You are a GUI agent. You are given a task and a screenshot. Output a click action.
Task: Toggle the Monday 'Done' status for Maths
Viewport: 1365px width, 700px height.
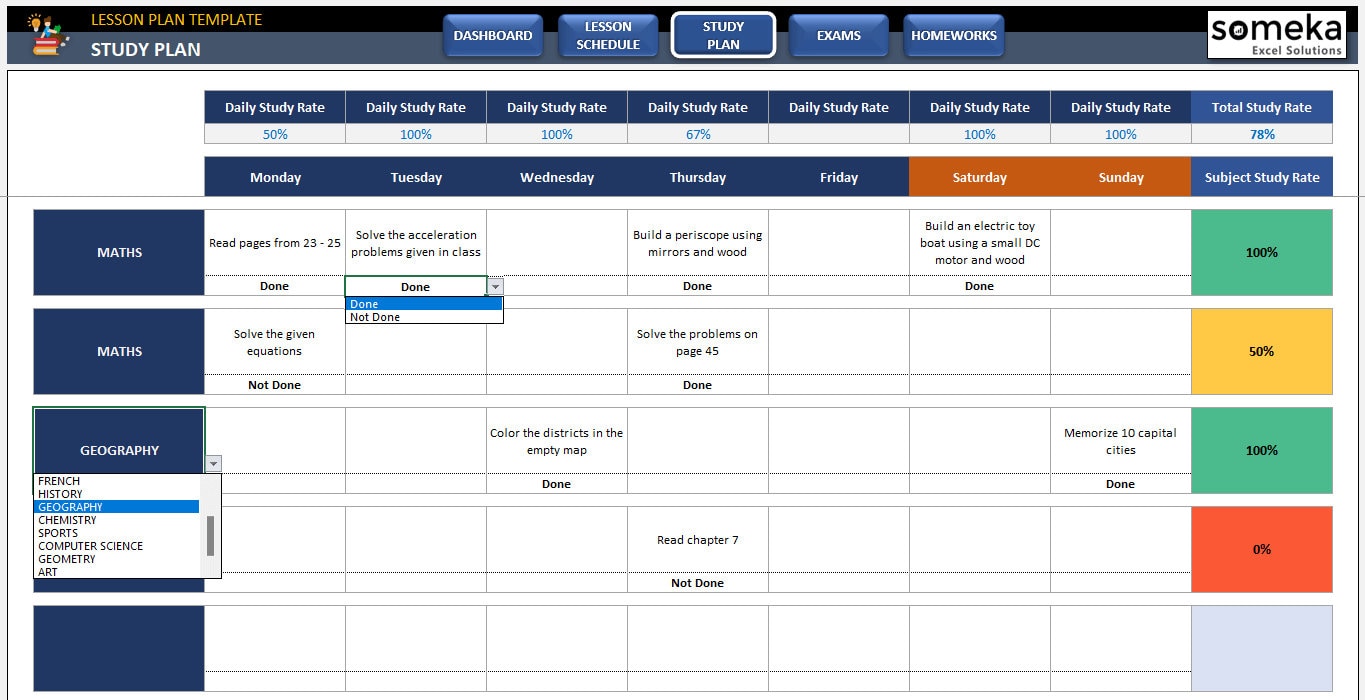[274, 286]
